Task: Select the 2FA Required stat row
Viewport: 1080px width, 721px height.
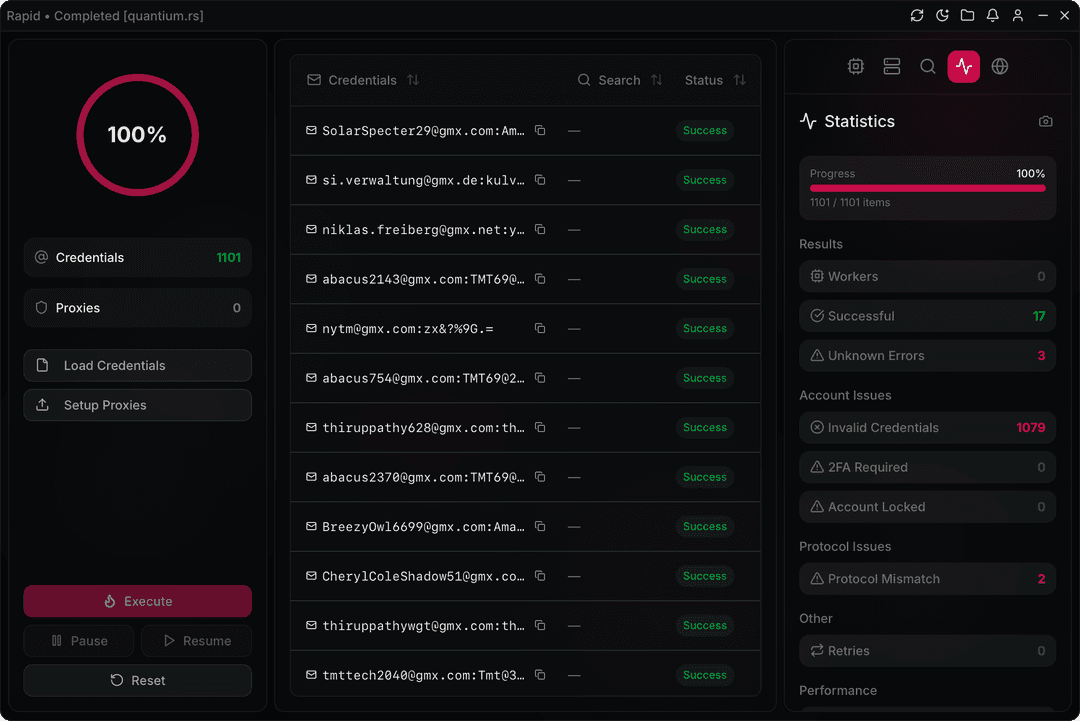Action: [x=927, y=467]
